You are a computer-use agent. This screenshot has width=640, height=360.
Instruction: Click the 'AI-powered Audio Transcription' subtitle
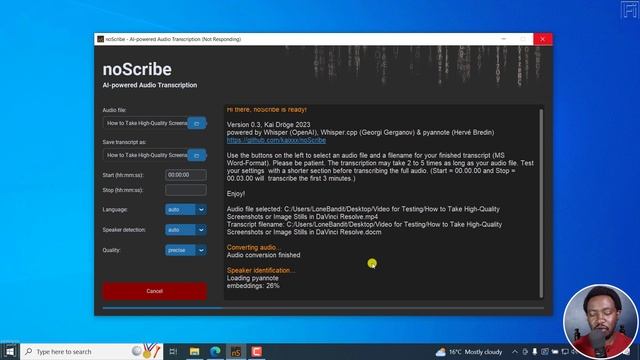(150, 85)
